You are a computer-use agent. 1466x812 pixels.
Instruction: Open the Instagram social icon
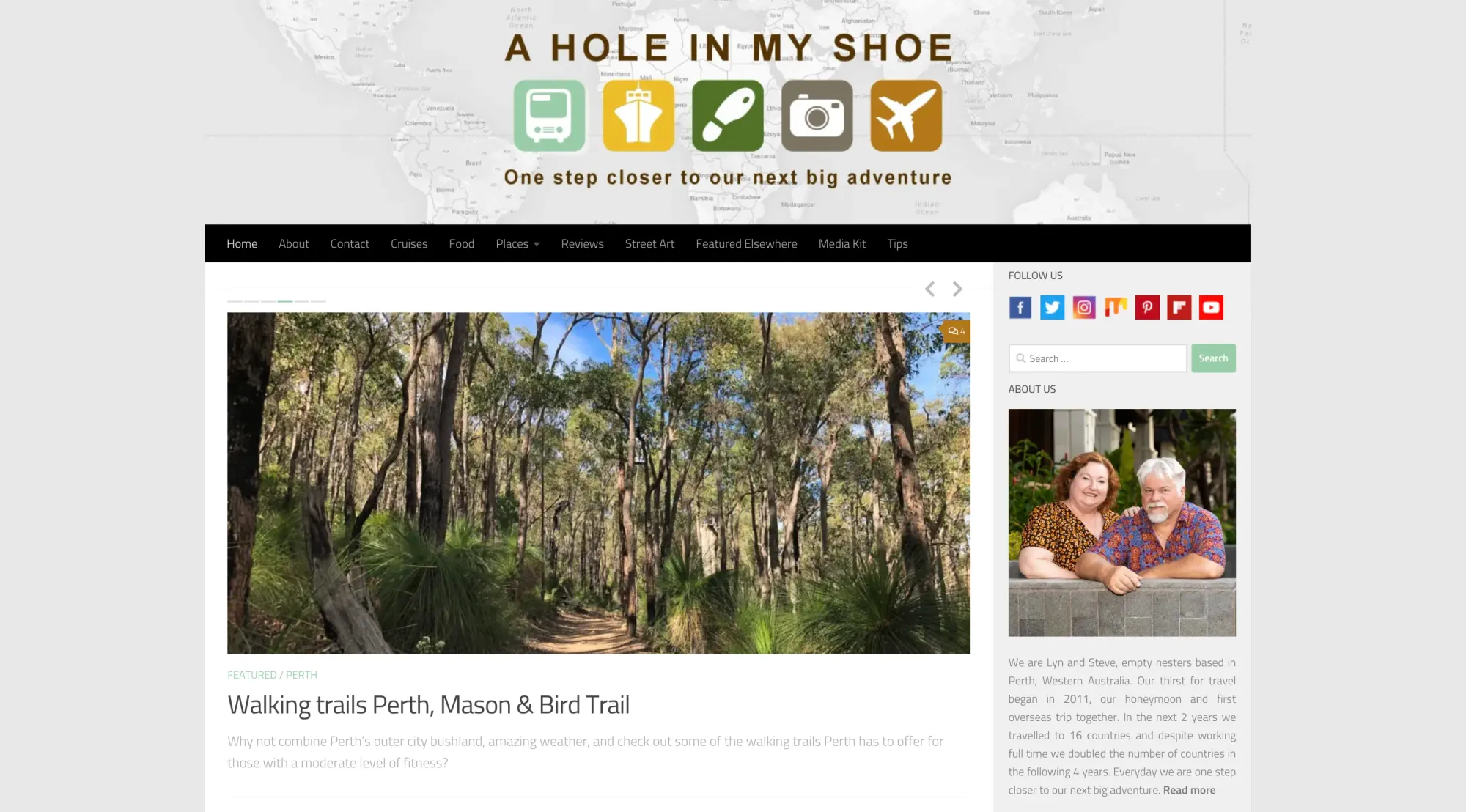click(1083, 307)
